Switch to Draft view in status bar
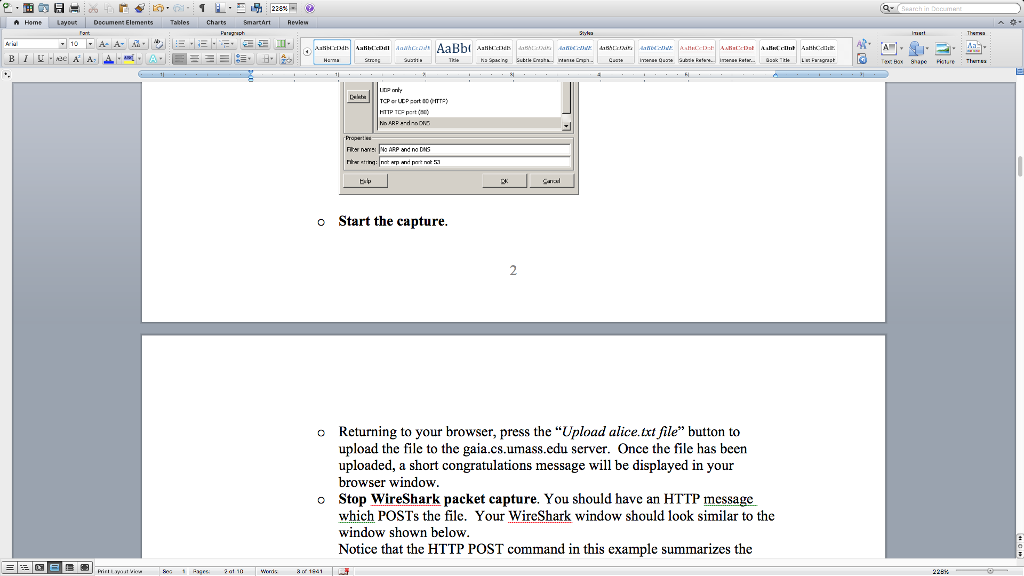Viewport: 1024px width, 576px height. (10, 568)
